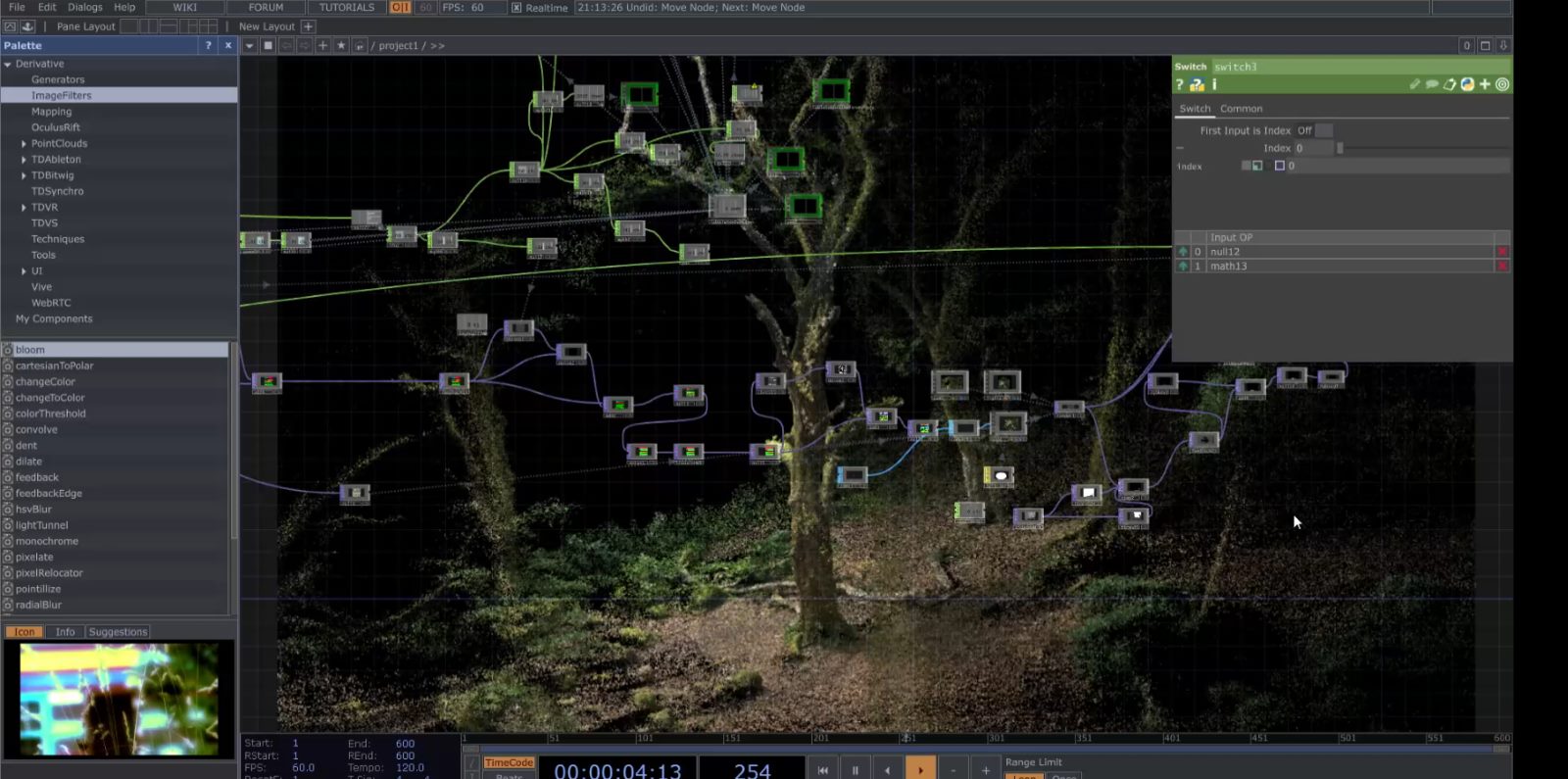Switch to the Common parameter tab
Viewport: 1568px width, 779px height.
click(1241, 109)
